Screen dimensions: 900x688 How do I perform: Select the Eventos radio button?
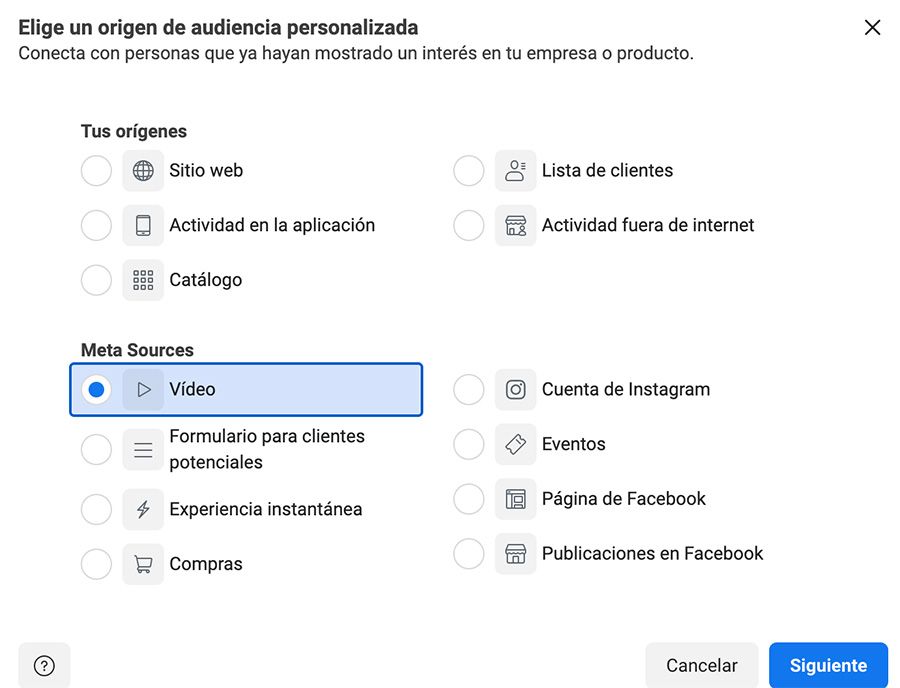tap(469, 444)
